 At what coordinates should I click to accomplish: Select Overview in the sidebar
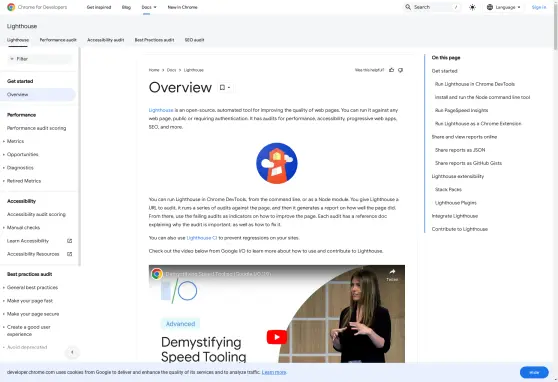38,95
